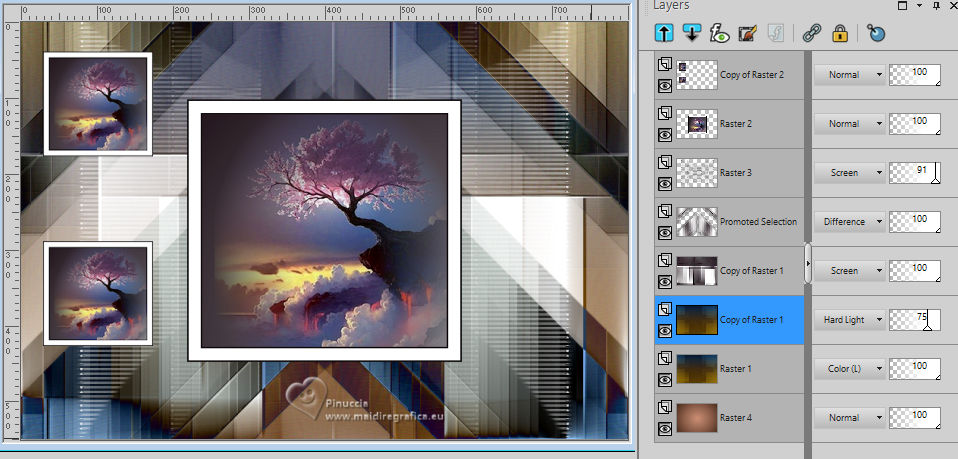
Task: Click the Raster 2 layer thumbnail
Action: point(697,123)
